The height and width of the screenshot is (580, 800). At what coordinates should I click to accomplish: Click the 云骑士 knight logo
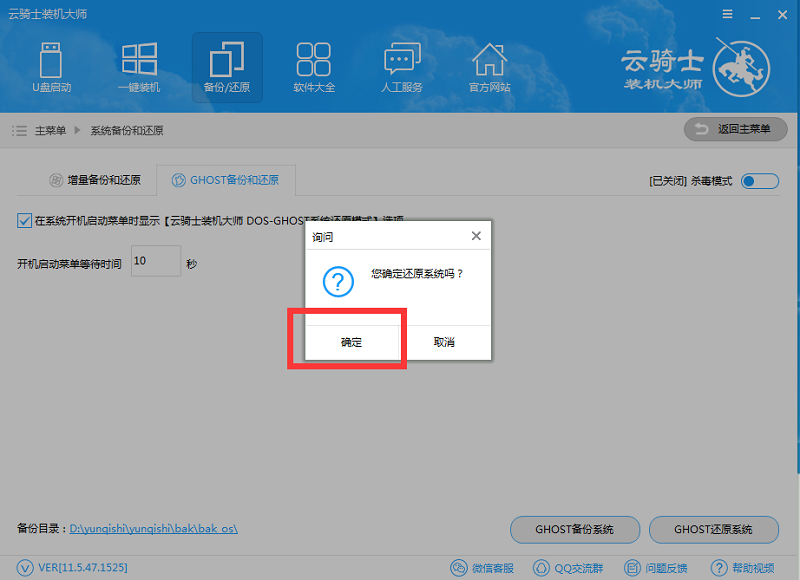click(741, 68)
